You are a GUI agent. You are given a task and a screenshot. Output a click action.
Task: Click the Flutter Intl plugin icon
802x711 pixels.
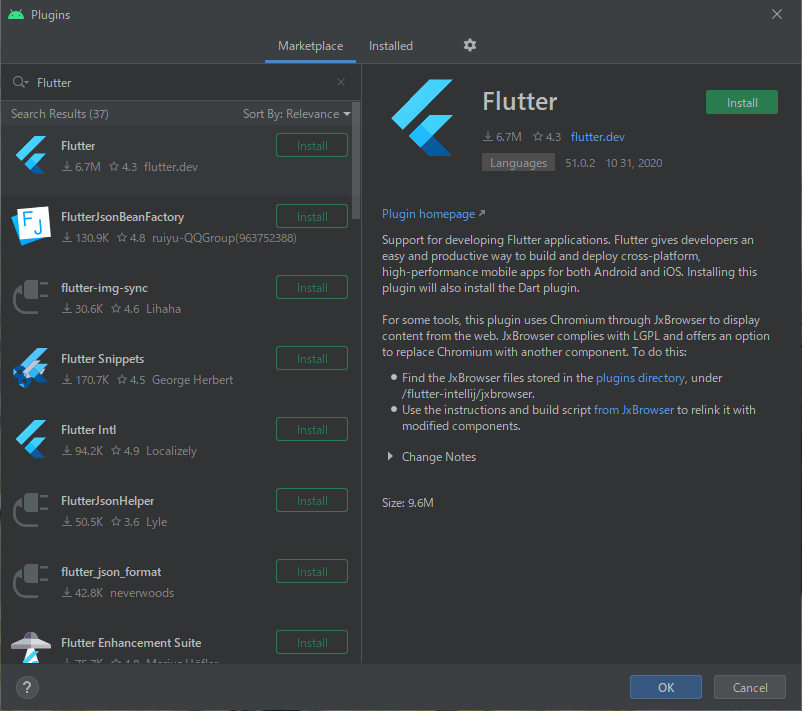[31, 439]
